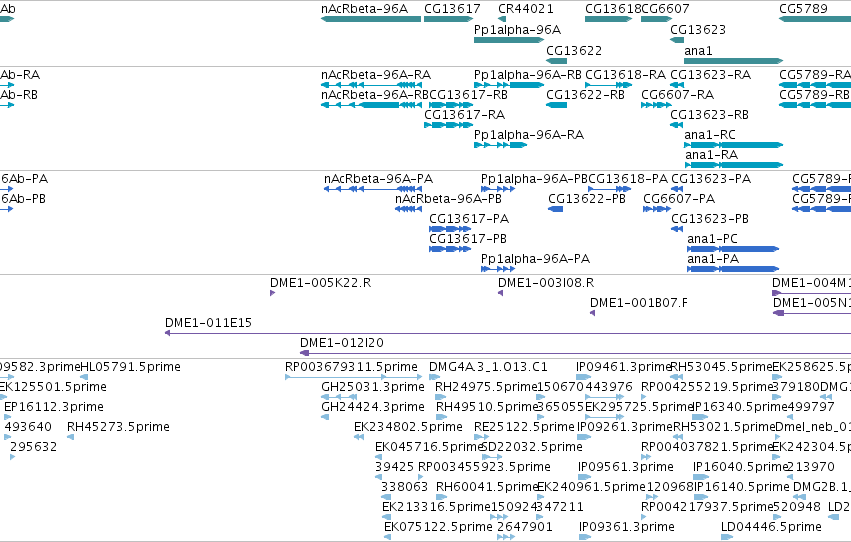
Task: Click EST EP16112.3prime
Action: pos(8,417)
